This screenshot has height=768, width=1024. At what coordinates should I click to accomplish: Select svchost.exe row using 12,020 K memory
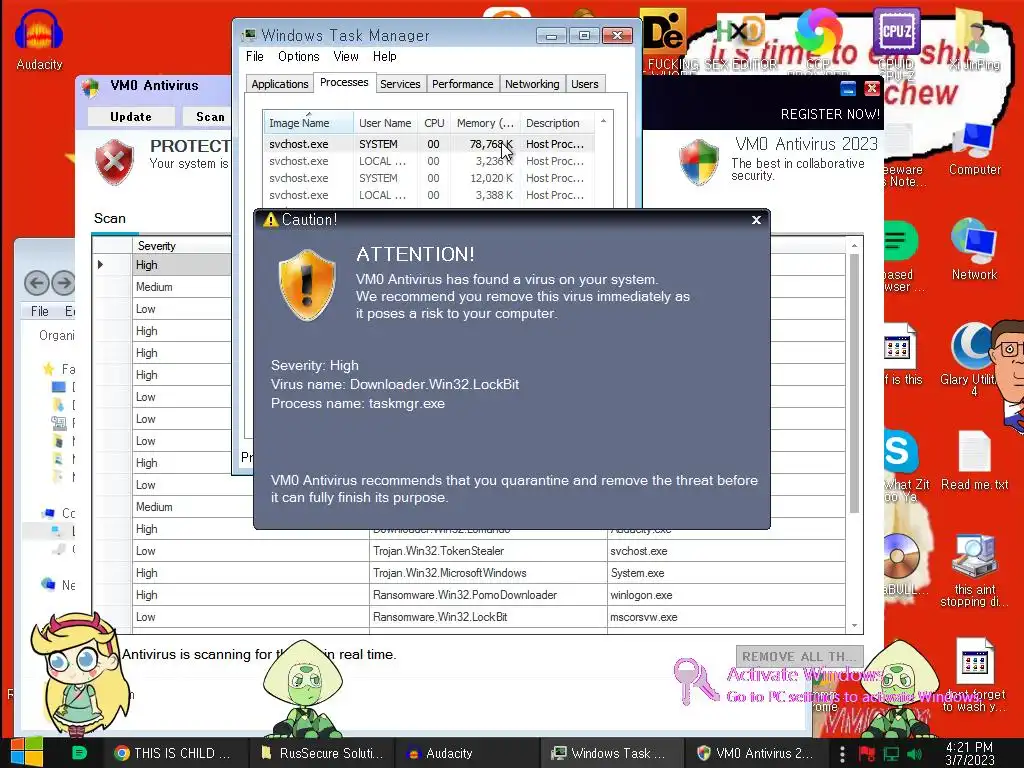(x=428, y=178)
